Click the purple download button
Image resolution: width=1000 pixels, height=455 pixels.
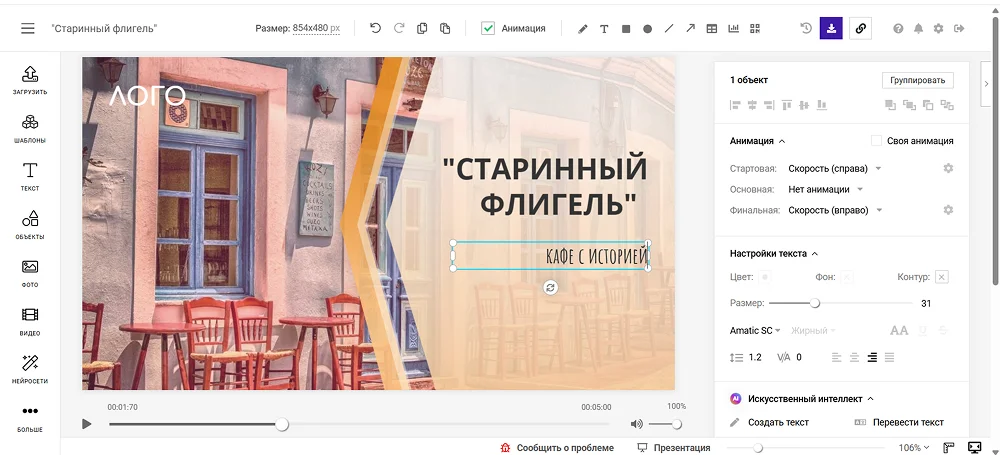pos(831,28)
